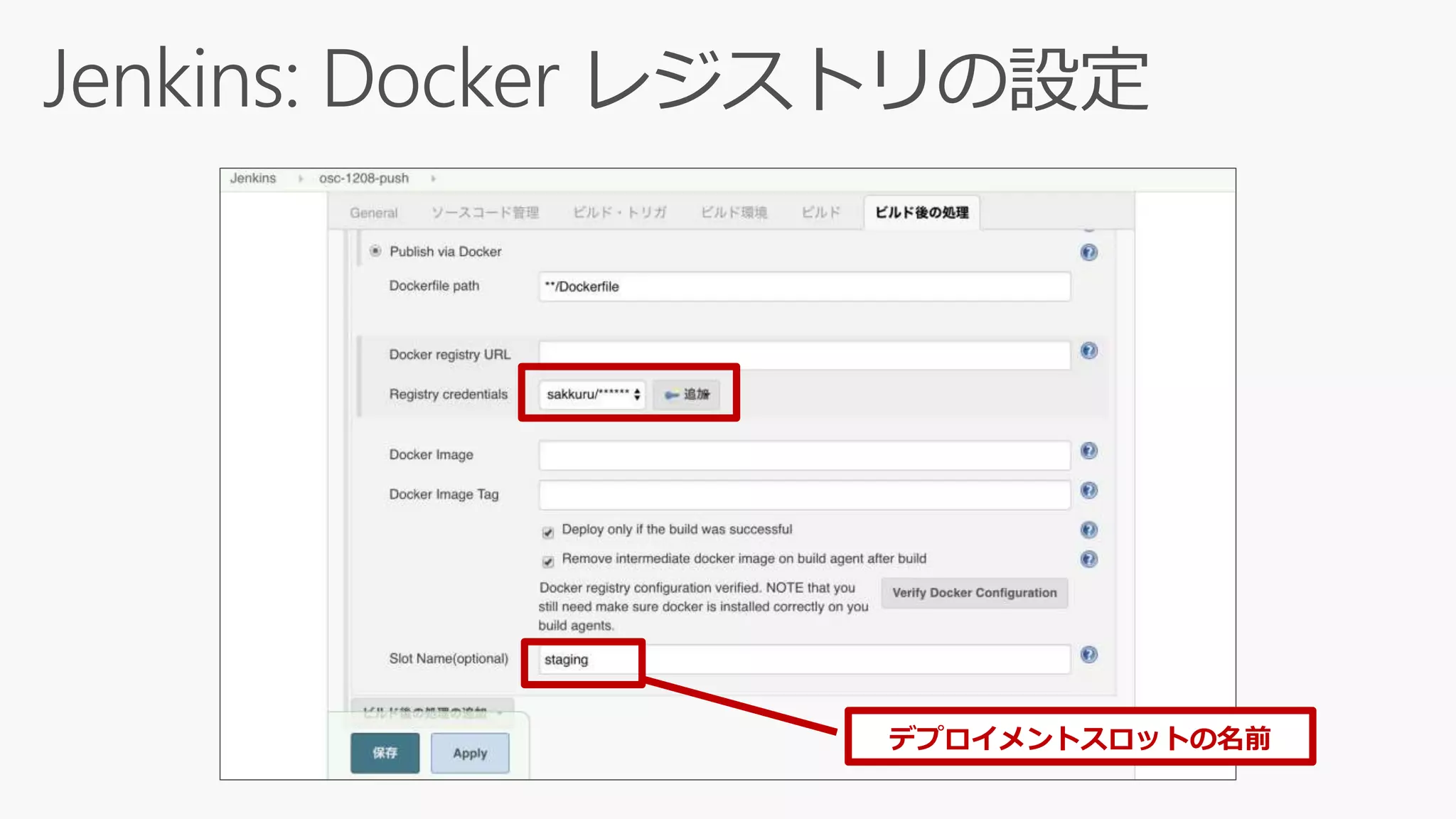Show help for Slot Name field
This screenshot has width=1456, height=819.
(1088, 655)
